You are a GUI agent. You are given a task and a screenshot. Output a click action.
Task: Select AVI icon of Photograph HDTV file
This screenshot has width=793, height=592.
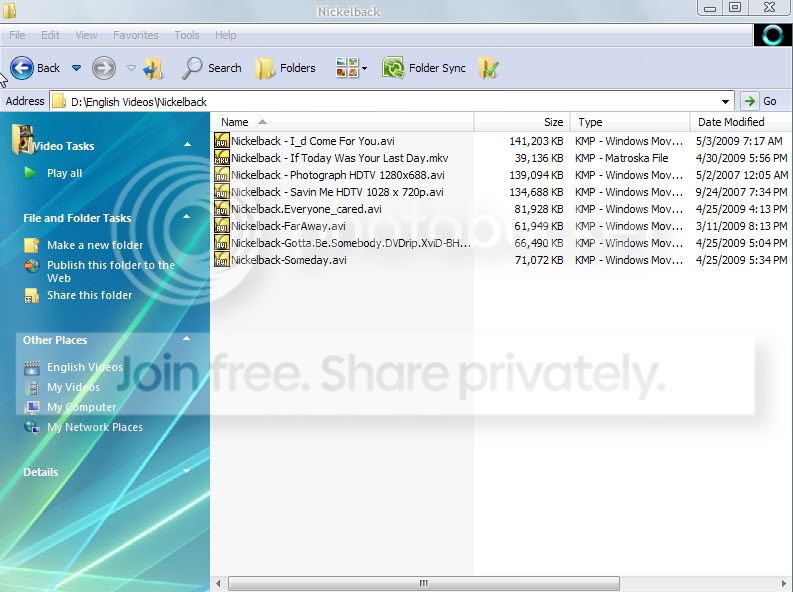222,175
